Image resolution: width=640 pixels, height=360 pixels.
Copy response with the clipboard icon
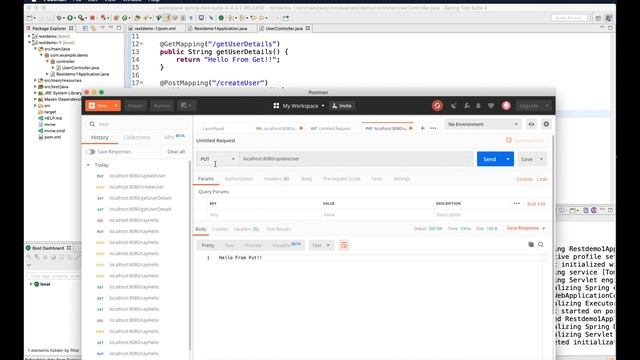pyautogui.click(x=531, y=244)
